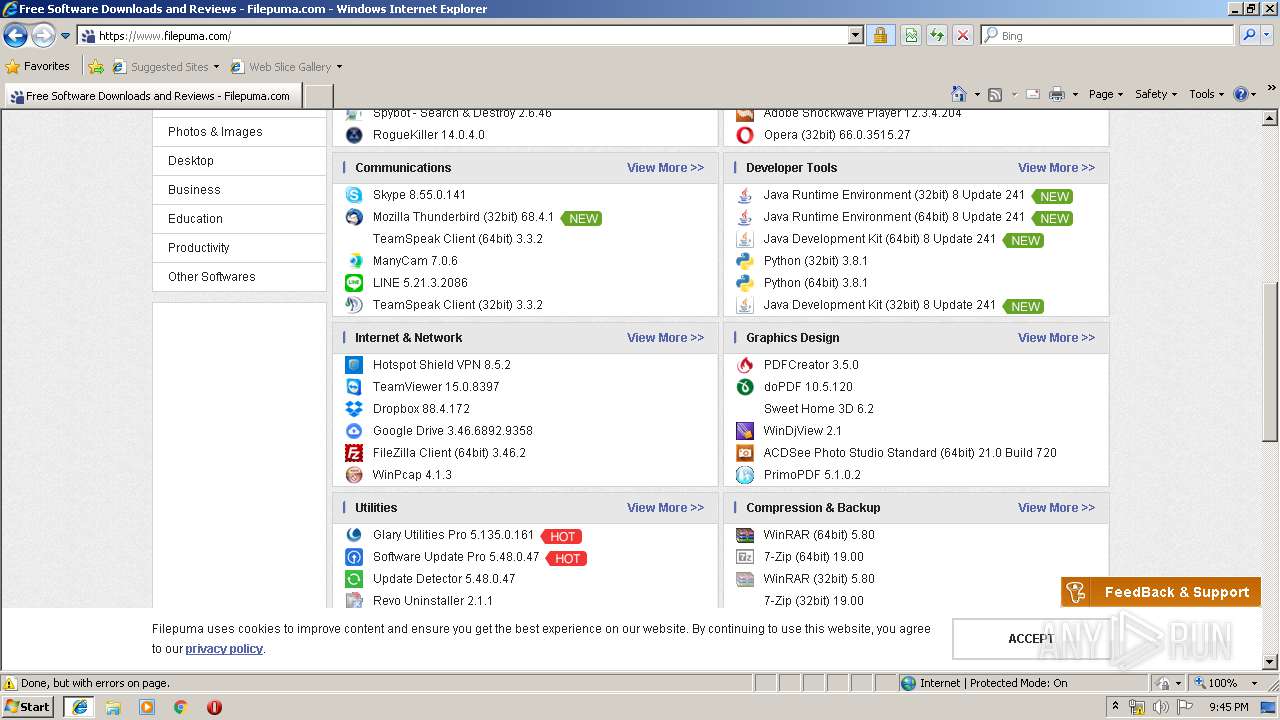The image size is (1280, 720).
Task: Open the Tools menu
Action: pos(1206,94)
